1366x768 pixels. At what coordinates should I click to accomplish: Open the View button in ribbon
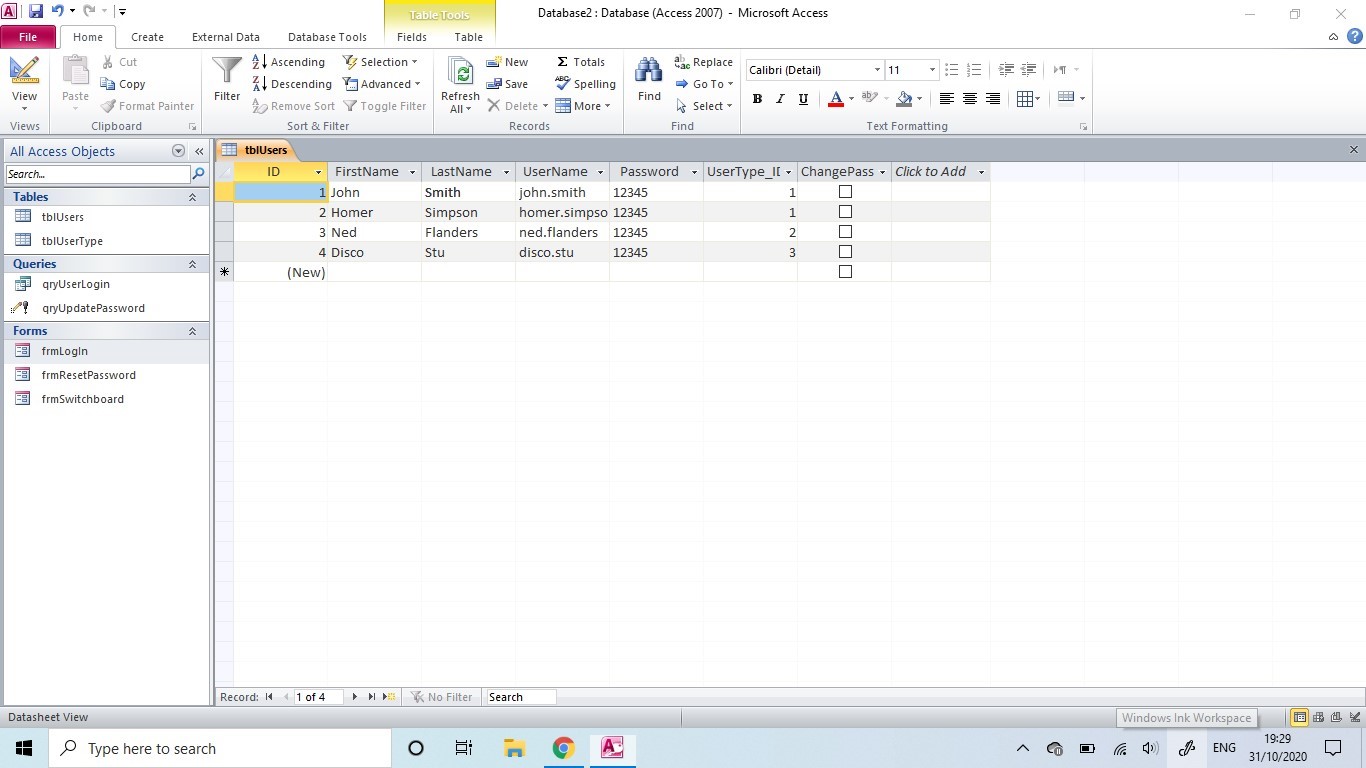24,82
